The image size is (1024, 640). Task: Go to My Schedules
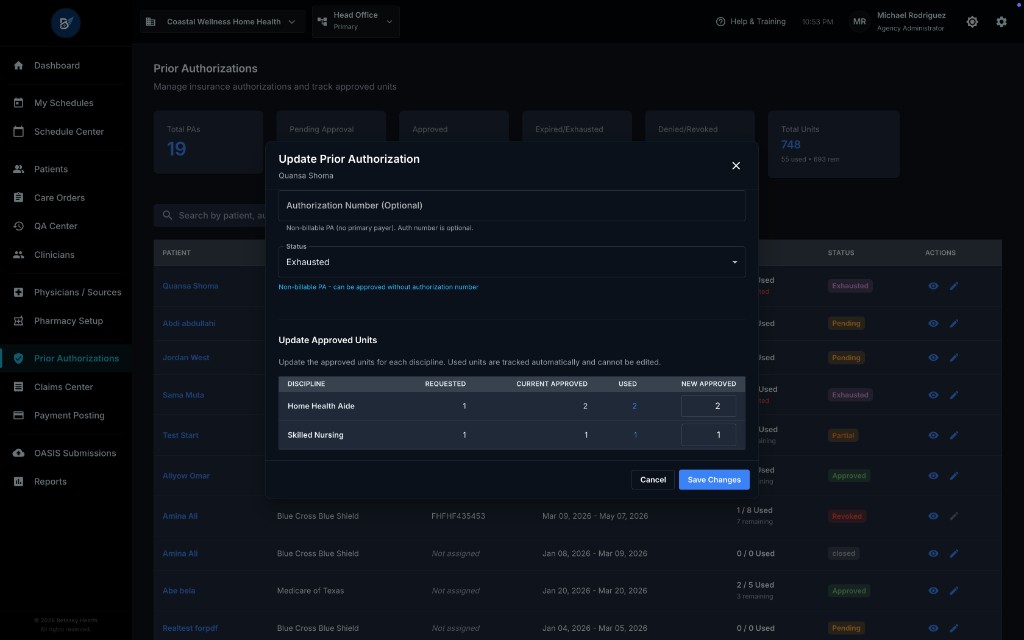point(63,103)
